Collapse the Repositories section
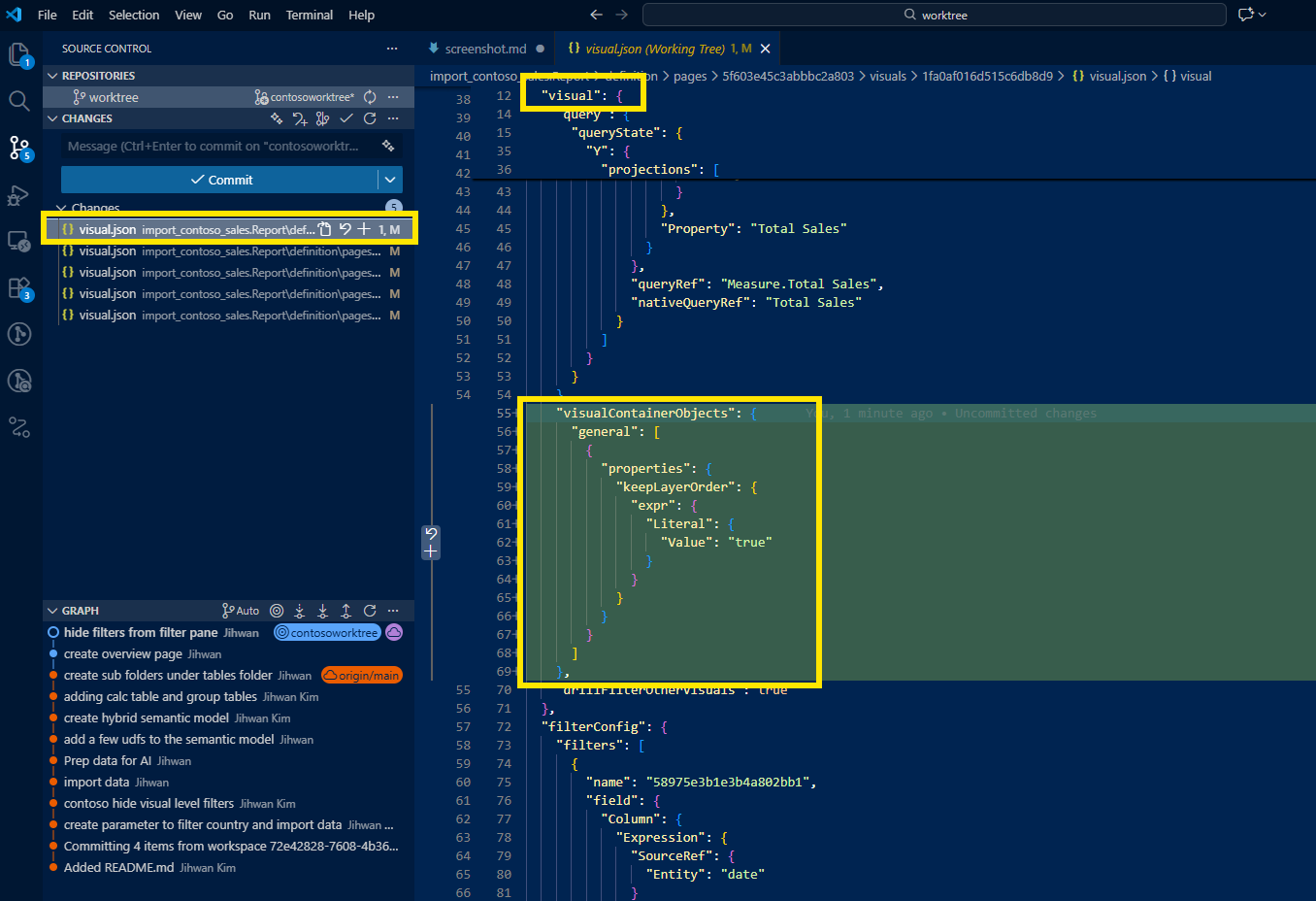 click(x=53, y=76)
